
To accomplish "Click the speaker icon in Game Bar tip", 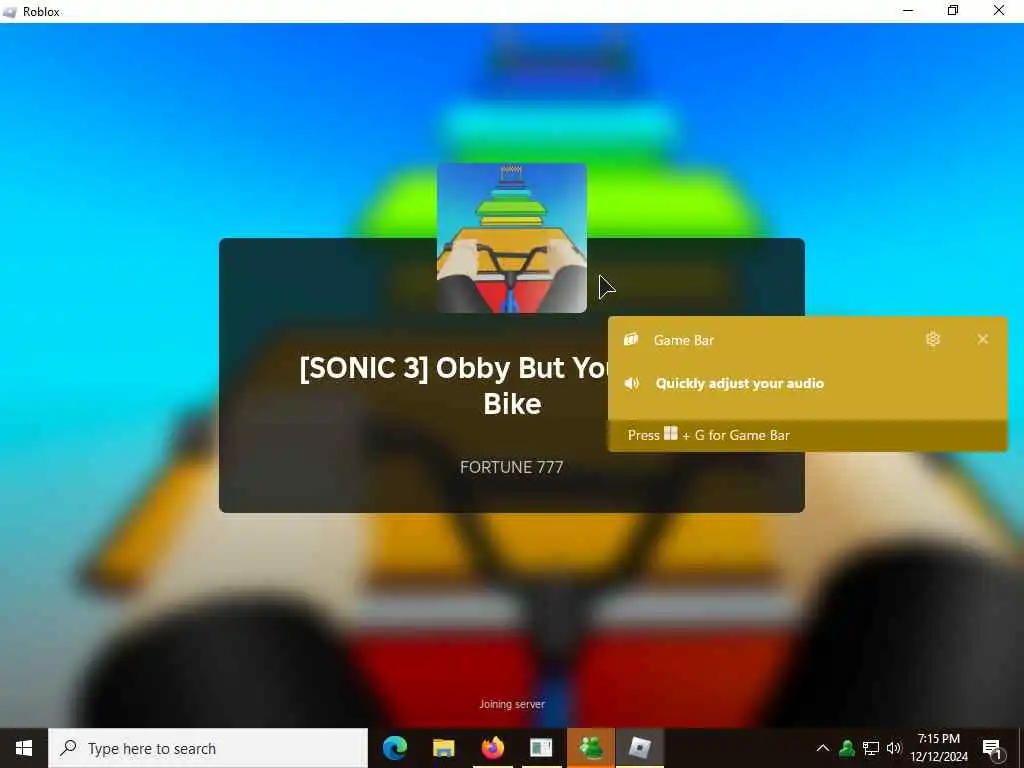I will (632, 383).
